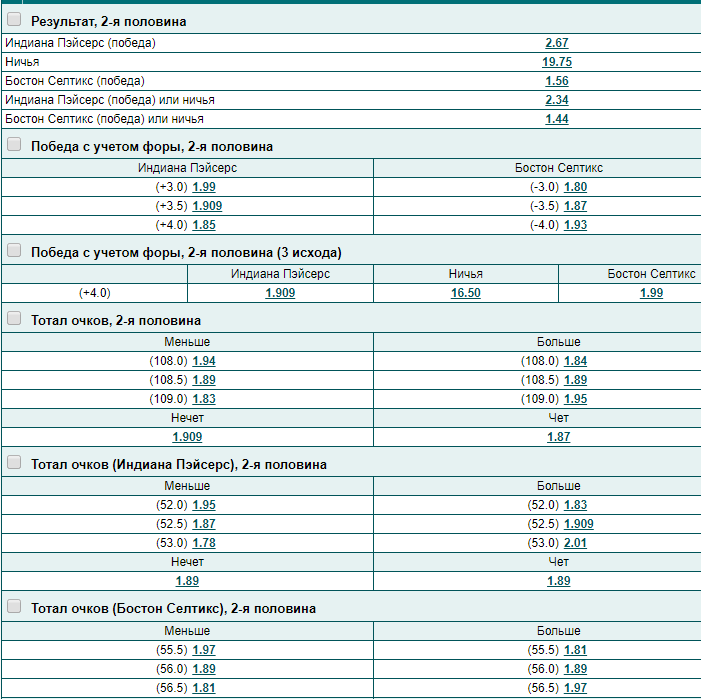
Task: Select Индиана total Нечет odds 1.89
Action: 187,581
